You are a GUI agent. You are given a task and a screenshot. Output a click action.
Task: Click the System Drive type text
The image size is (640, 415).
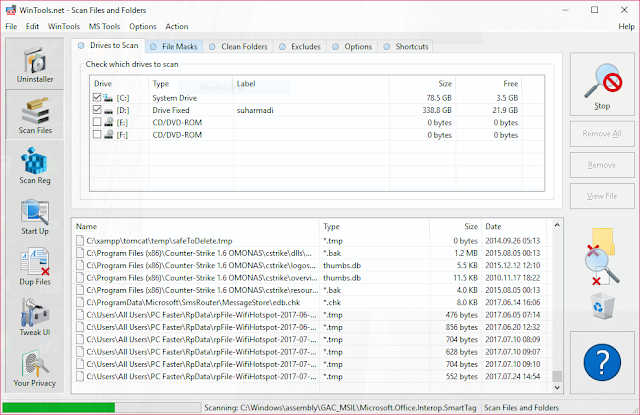coord(175,98)
